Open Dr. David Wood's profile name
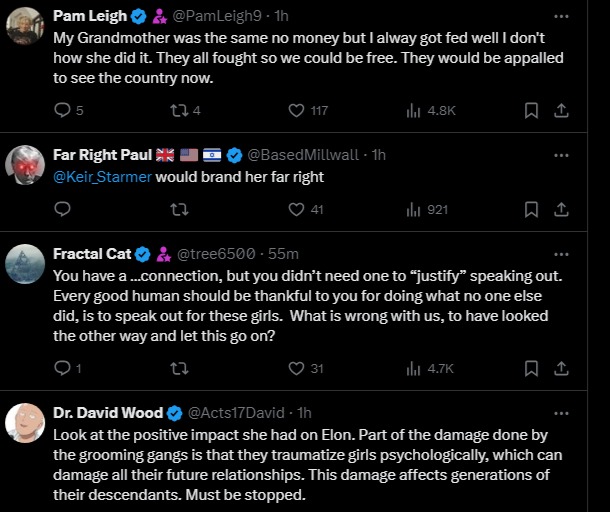Image resolution: width=610 pixels, height=512 pixels. 106,412
